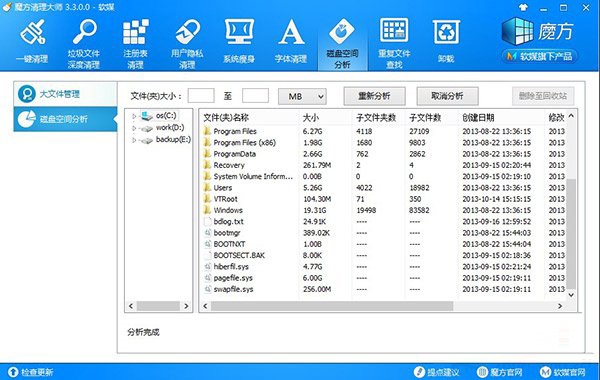
Task: Select the Windows folder row
Action: 383,210
